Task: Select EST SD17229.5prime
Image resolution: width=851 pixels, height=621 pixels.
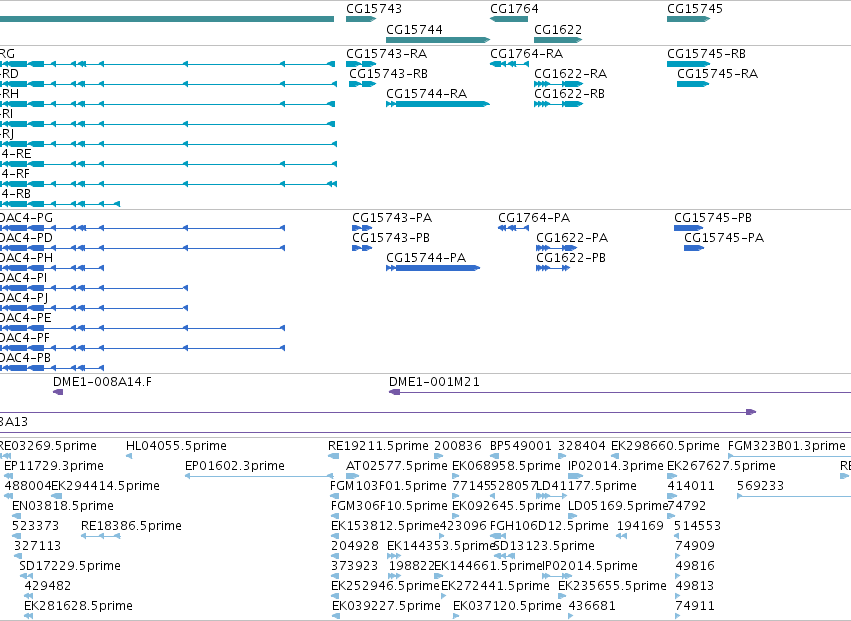Action: tap(69, 567)
